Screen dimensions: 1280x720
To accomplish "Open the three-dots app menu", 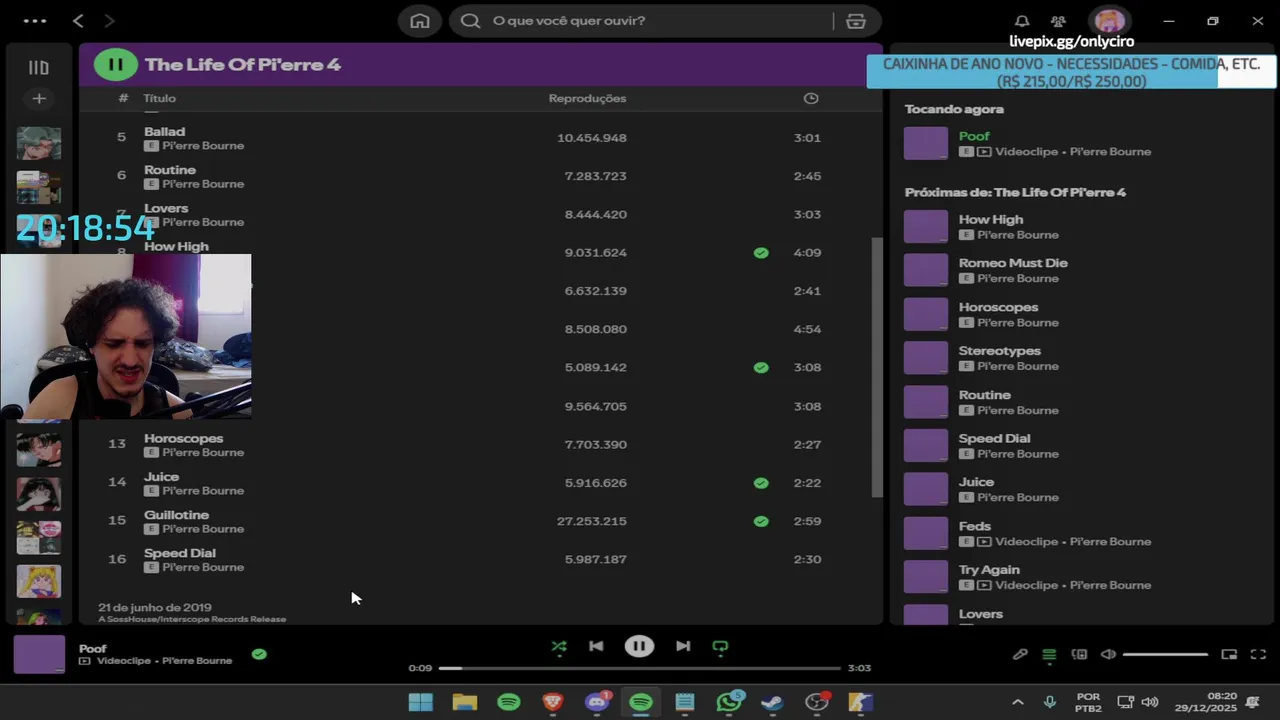I will point(34,21).
